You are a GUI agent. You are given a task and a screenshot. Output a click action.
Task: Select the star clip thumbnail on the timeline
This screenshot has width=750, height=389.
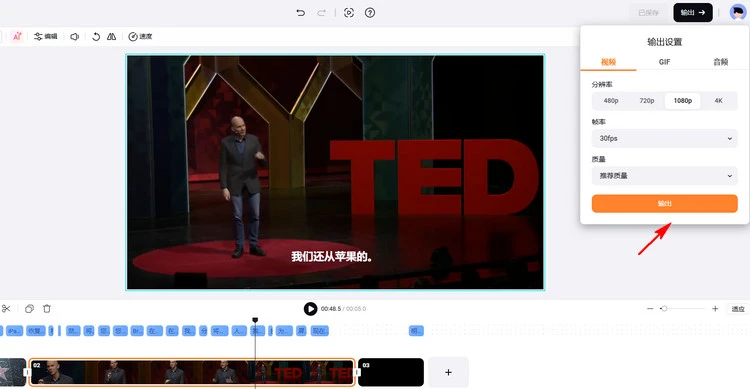(x=12, y=372)
